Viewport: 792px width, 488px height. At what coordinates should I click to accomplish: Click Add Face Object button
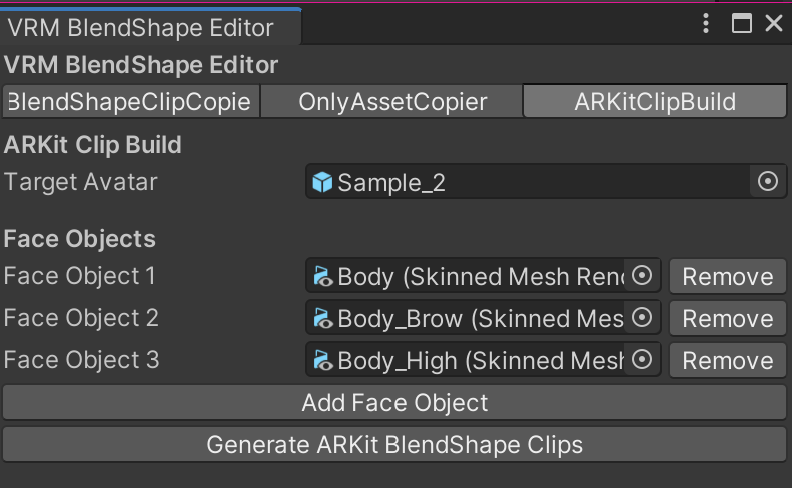394,403
